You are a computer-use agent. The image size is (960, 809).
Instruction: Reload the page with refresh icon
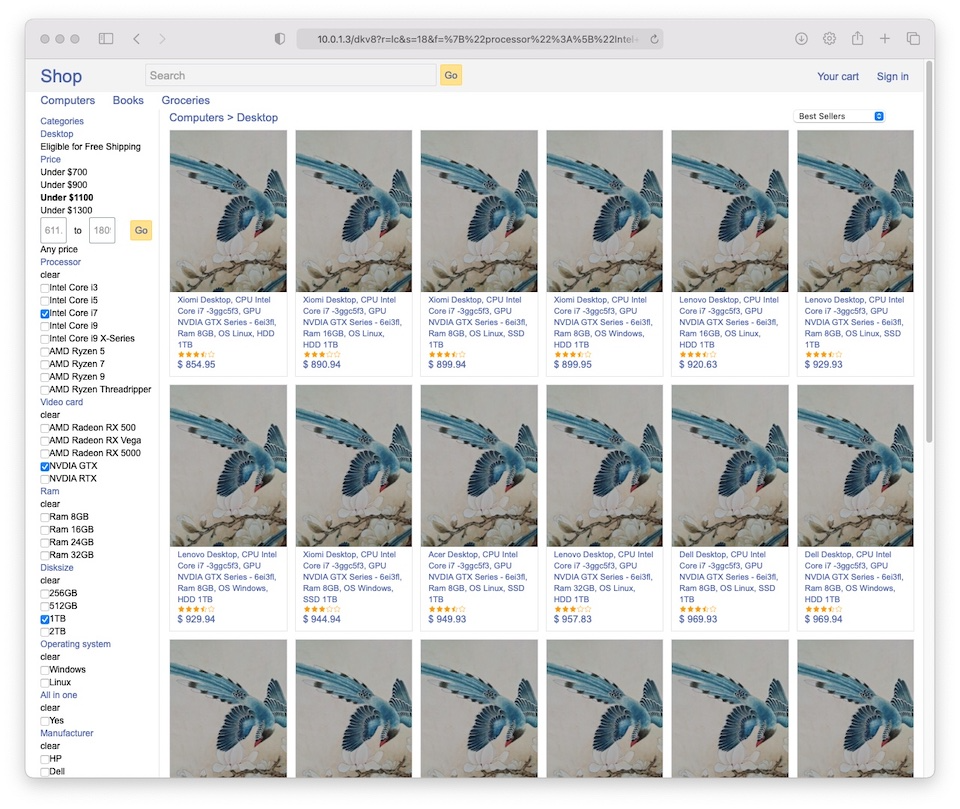tap(654, 39)
